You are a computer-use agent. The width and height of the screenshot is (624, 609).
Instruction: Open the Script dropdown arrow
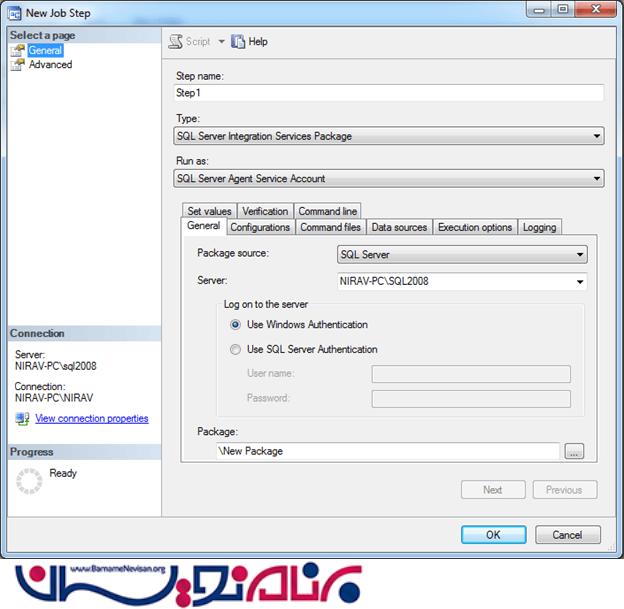click(x=221, y=41)
